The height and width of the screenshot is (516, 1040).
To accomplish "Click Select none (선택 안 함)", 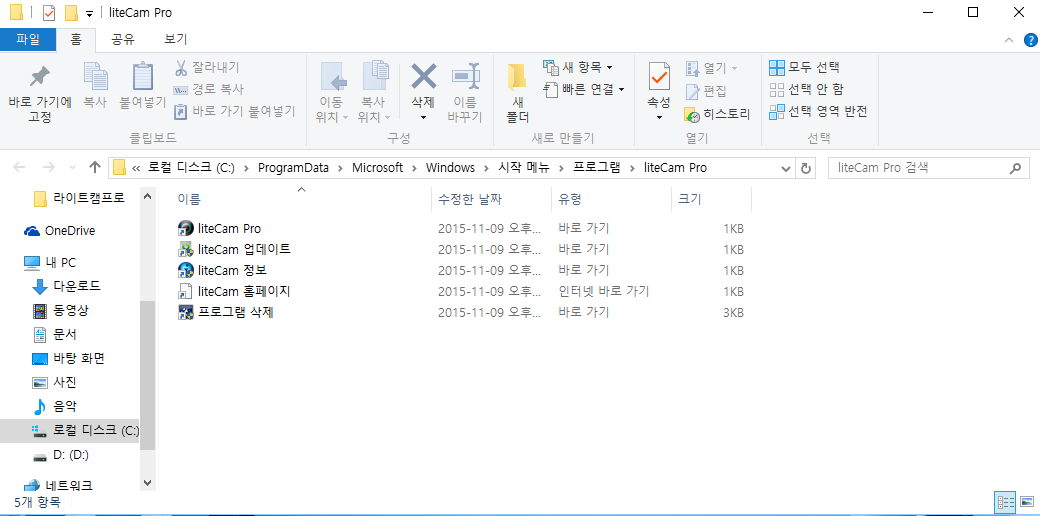I will pos(807,89).
